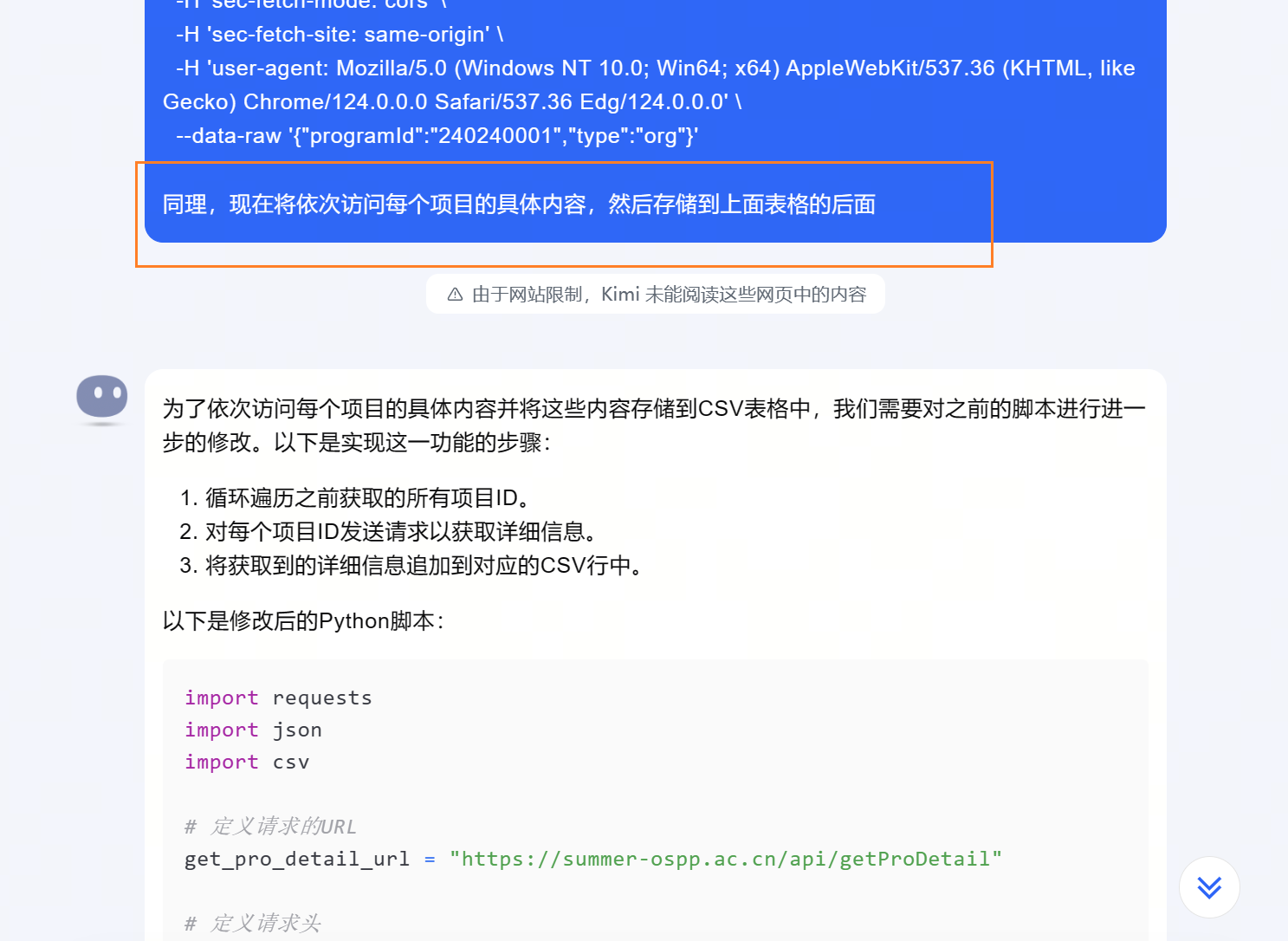Click the 'sec-fetch-site: same-origin' header line
The height and width of the screenshot is (941, 1288).
tap(339, 35)
